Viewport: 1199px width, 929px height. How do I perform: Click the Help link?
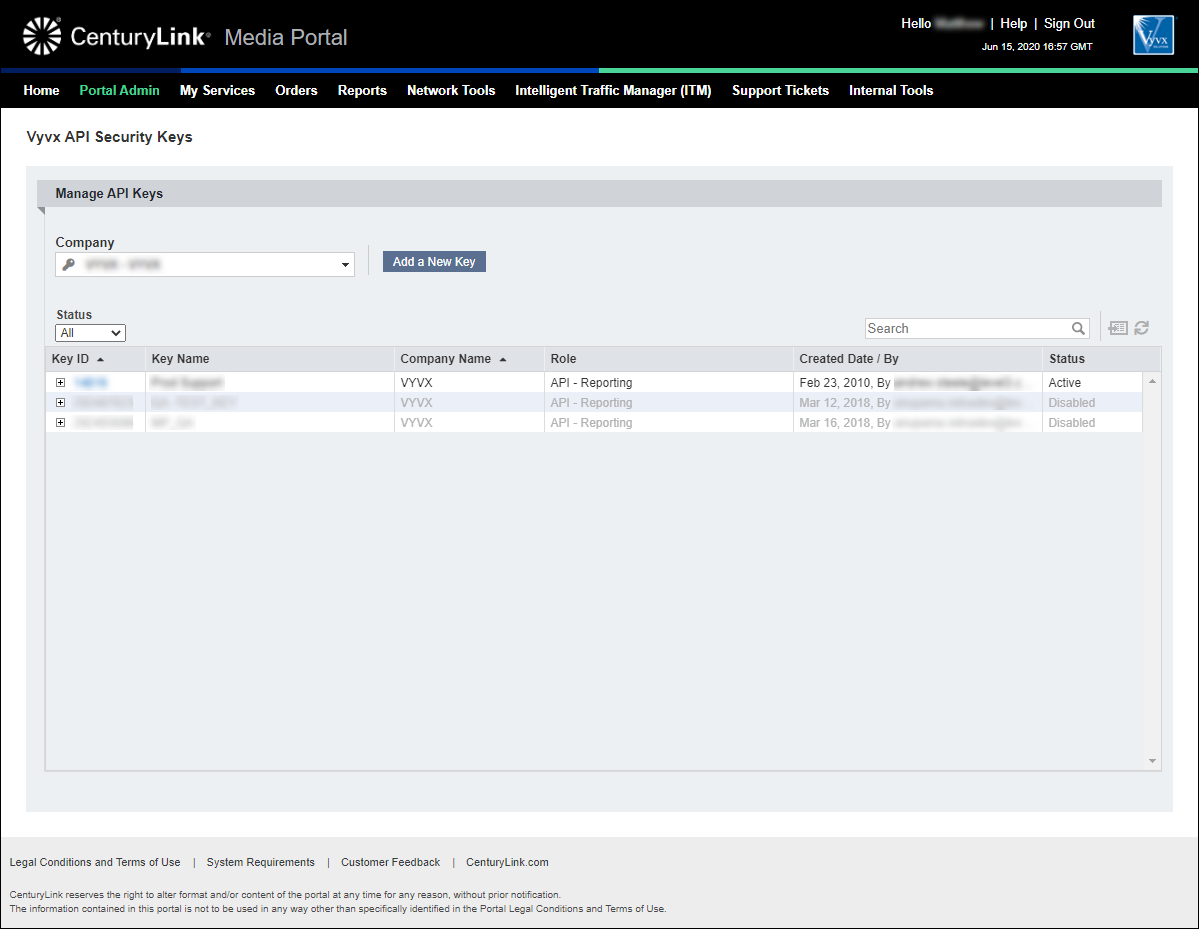[x=1013, y=24]
